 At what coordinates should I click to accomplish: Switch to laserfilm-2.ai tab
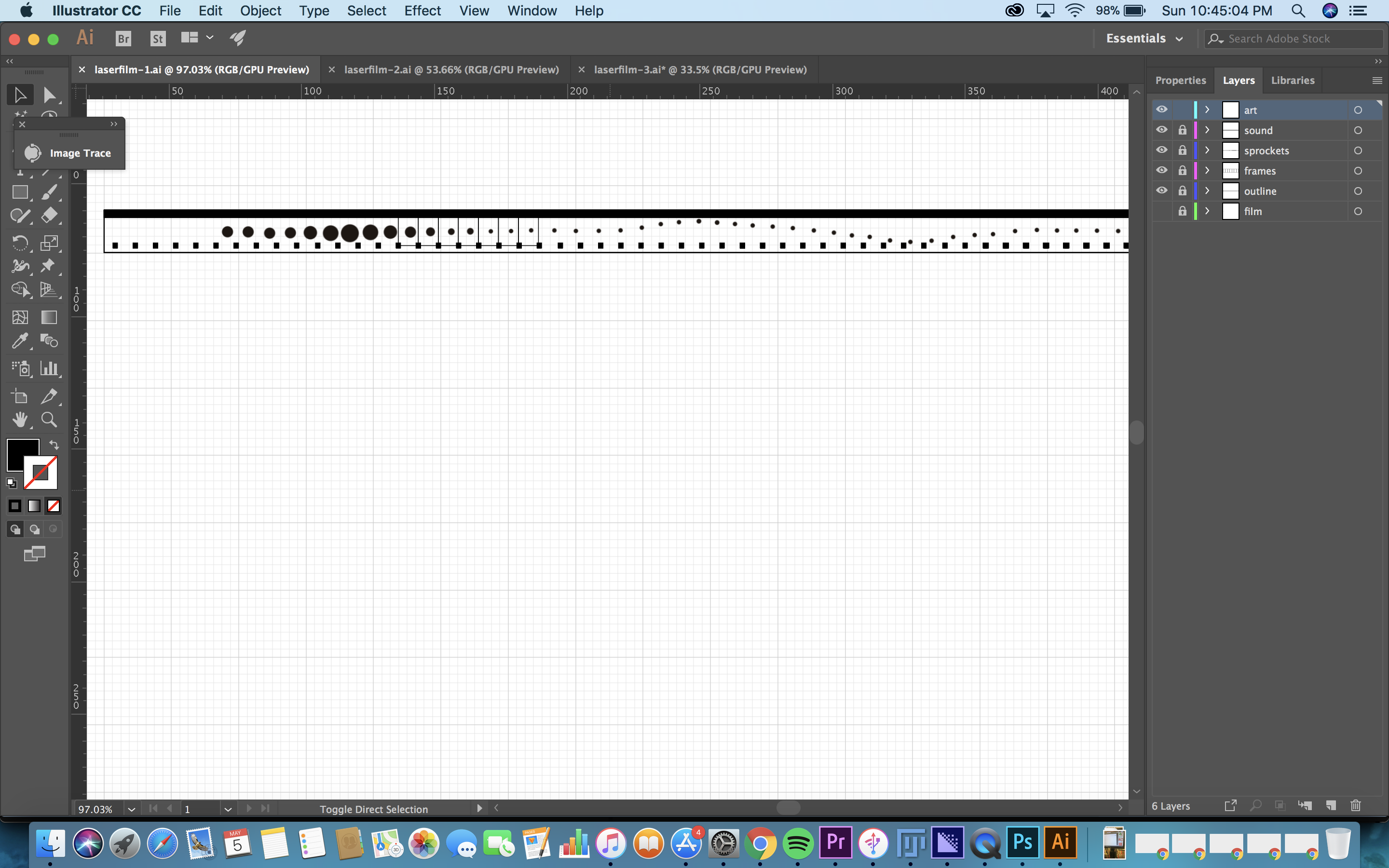point(452,69)
